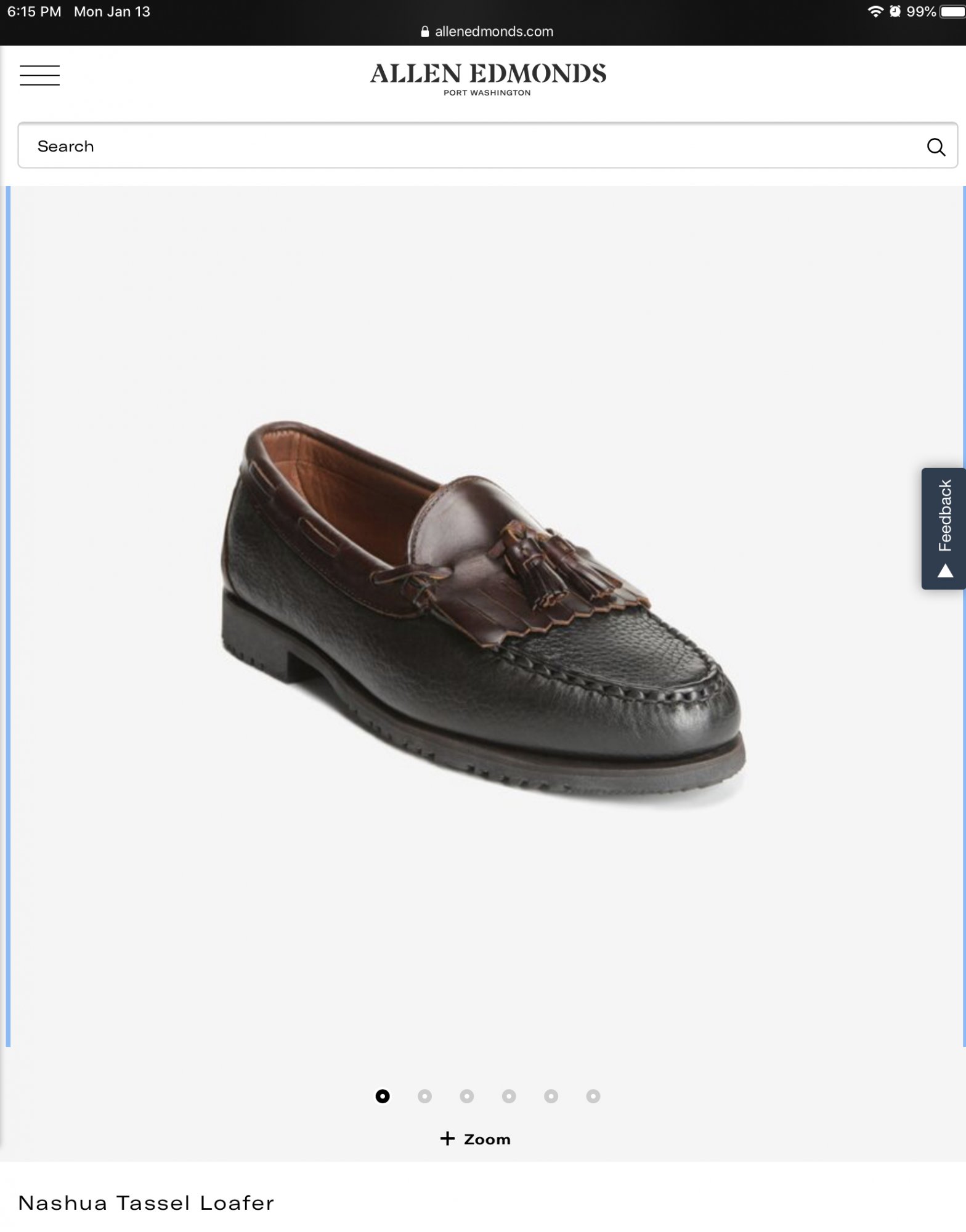
Task: Tap the Nashua loafer product image
Action: pyautogui.click(x=484, y=614)
